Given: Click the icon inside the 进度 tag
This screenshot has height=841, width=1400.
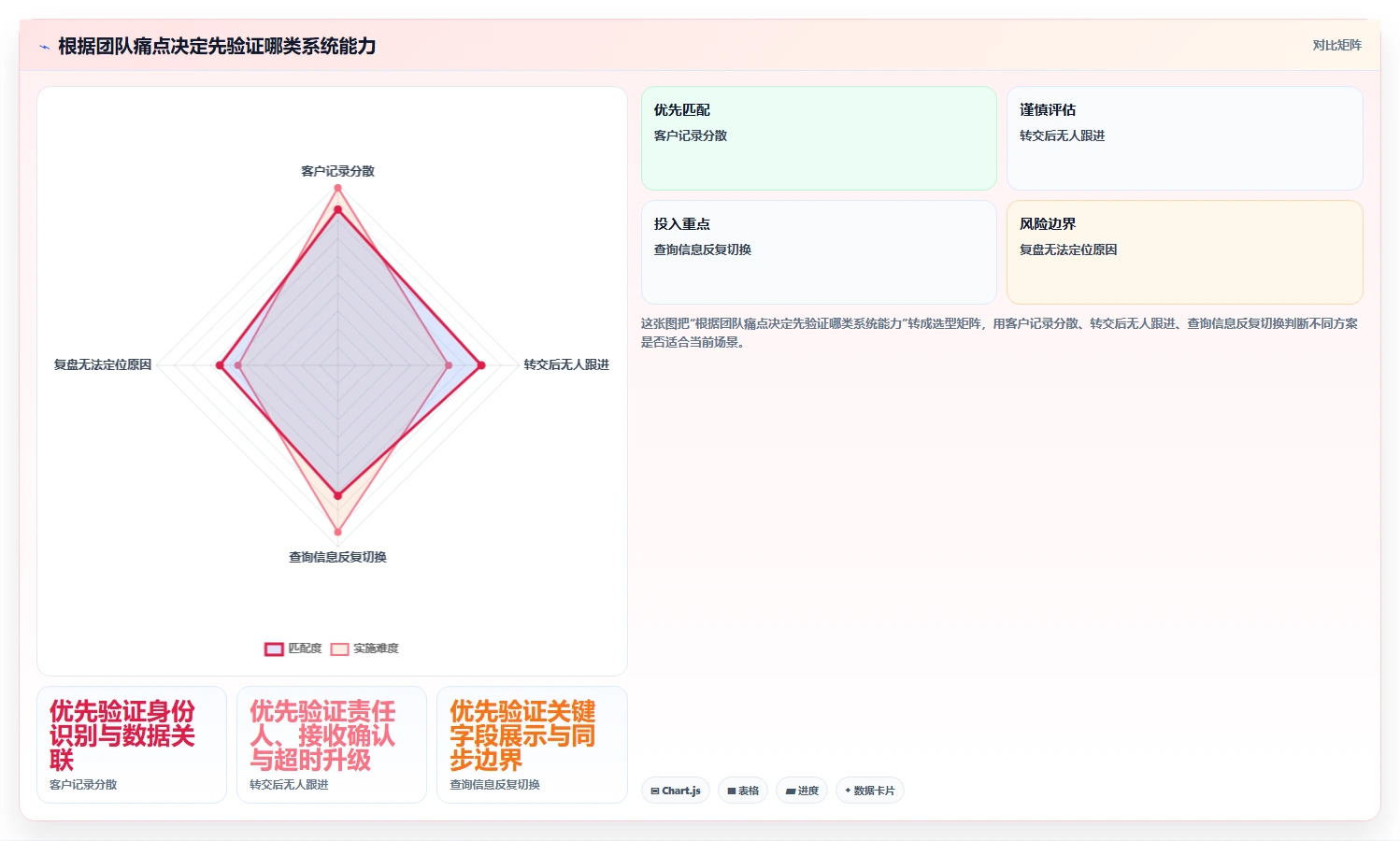Looking at the screenshot, I should 791,791.
